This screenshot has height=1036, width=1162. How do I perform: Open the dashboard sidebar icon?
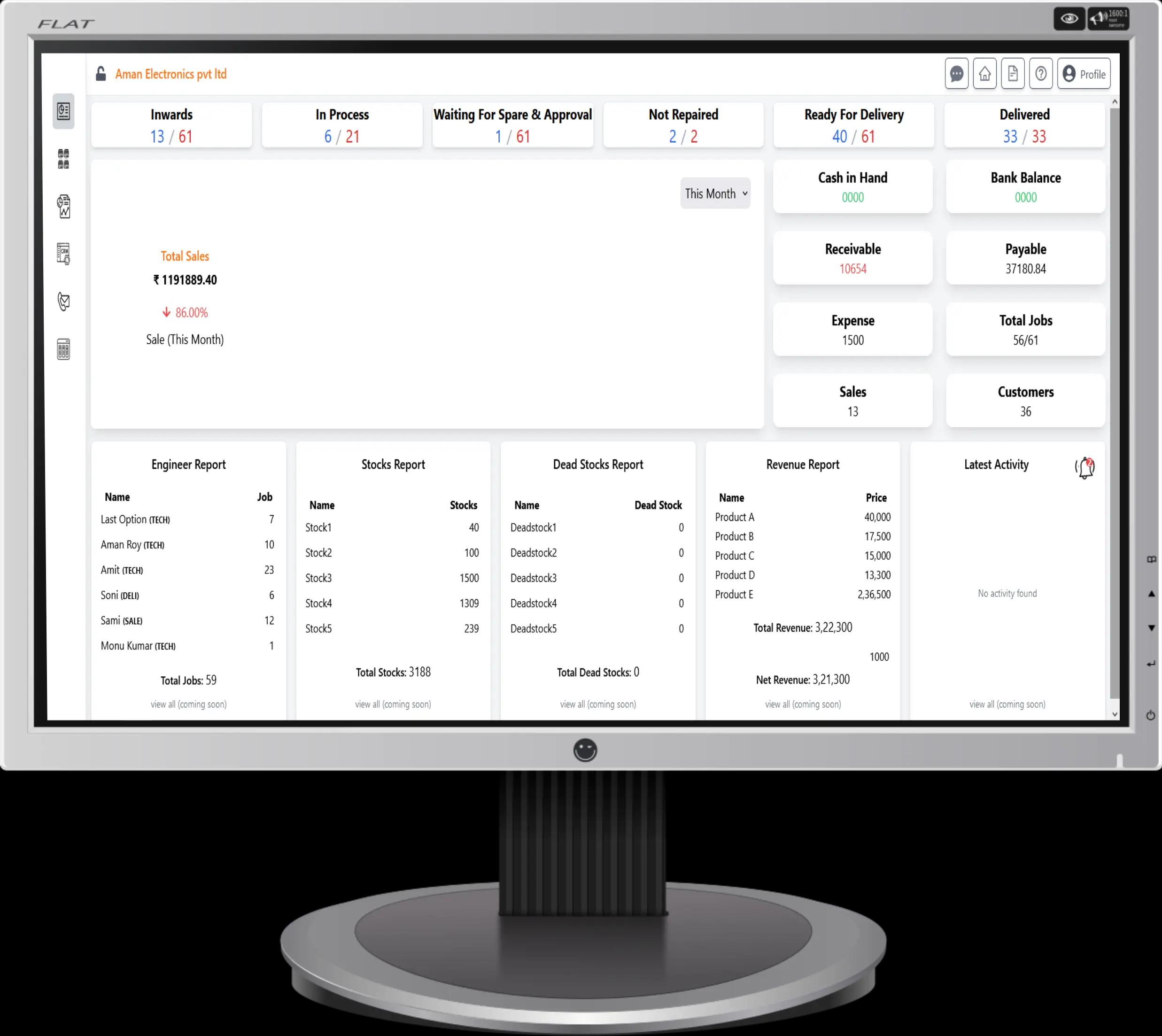point(63,111)
